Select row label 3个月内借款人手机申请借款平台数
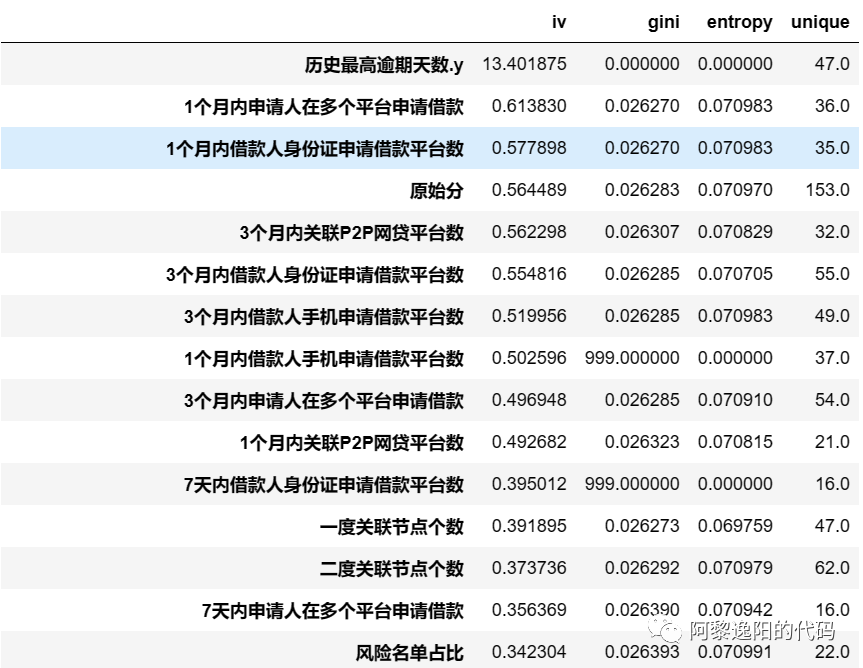863x668 pixels. pyautogui.click(x=324, y=317)
